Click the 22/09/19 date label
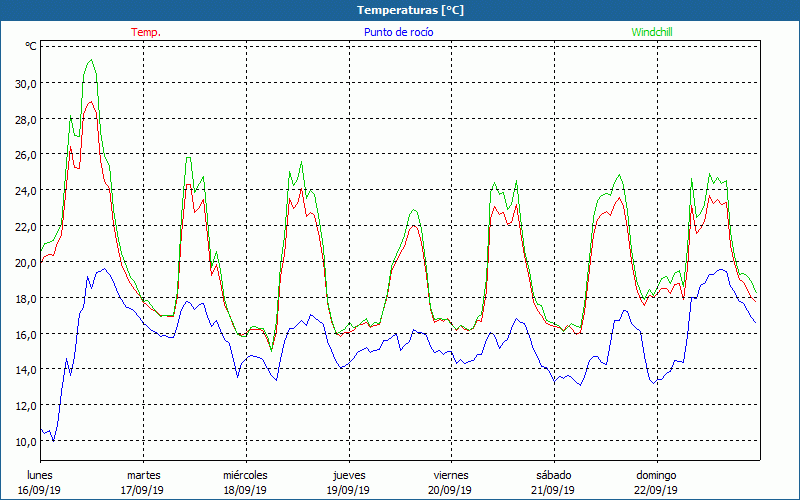 pos(656,490)
